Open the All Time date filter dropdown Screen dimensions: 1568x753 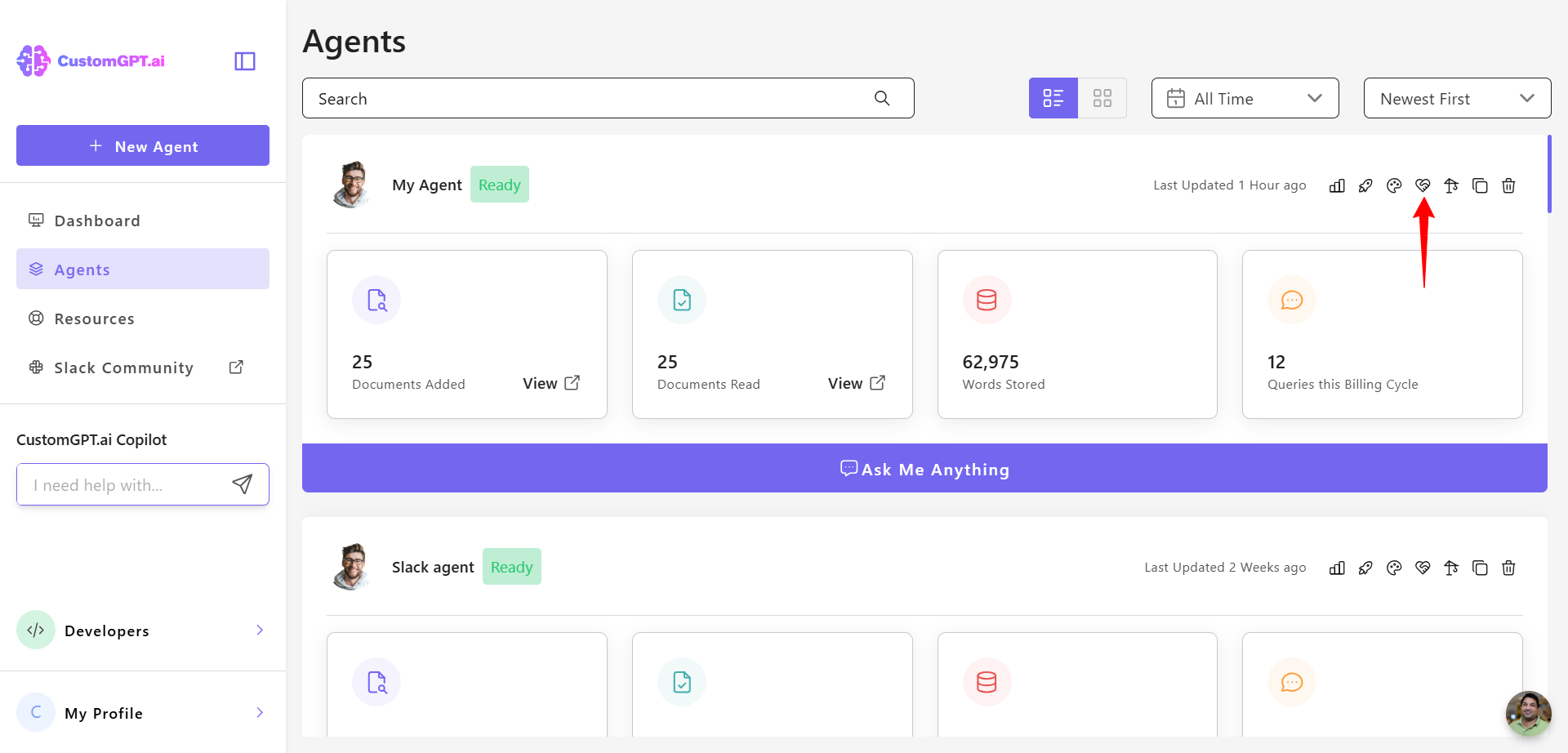[1245, 98]
